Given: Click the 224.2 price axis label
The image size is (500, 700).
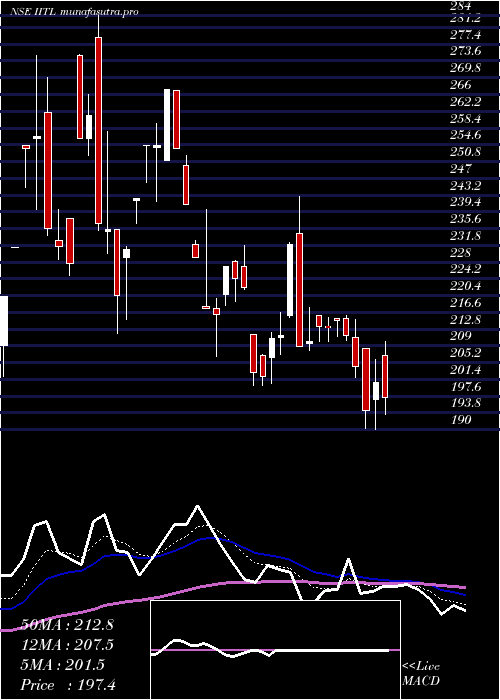Looking at the screenshot, I should click(465, 270).
